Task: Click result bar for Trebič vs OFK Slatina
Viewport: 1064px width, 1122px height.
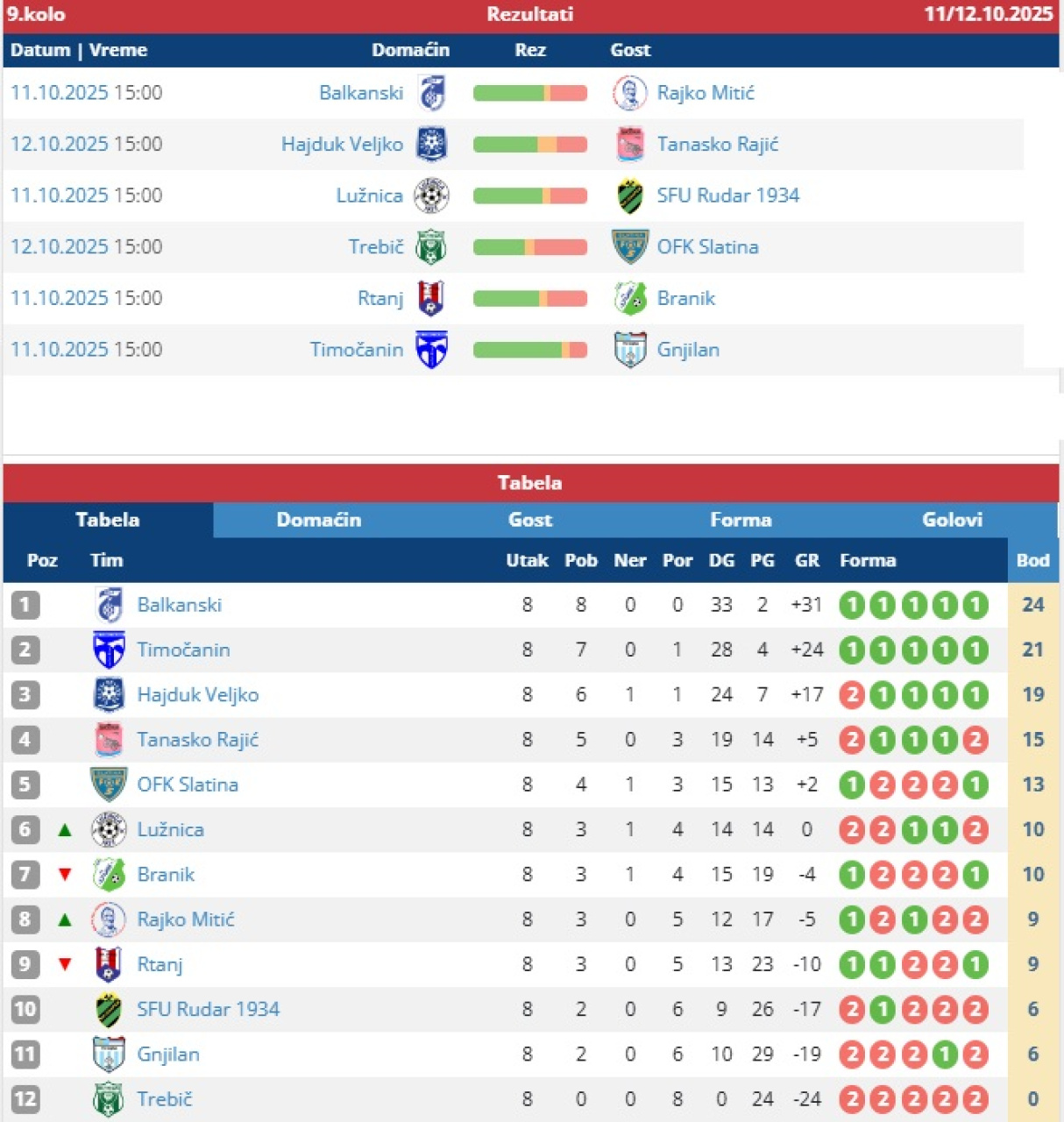Action: pos(530,247)
